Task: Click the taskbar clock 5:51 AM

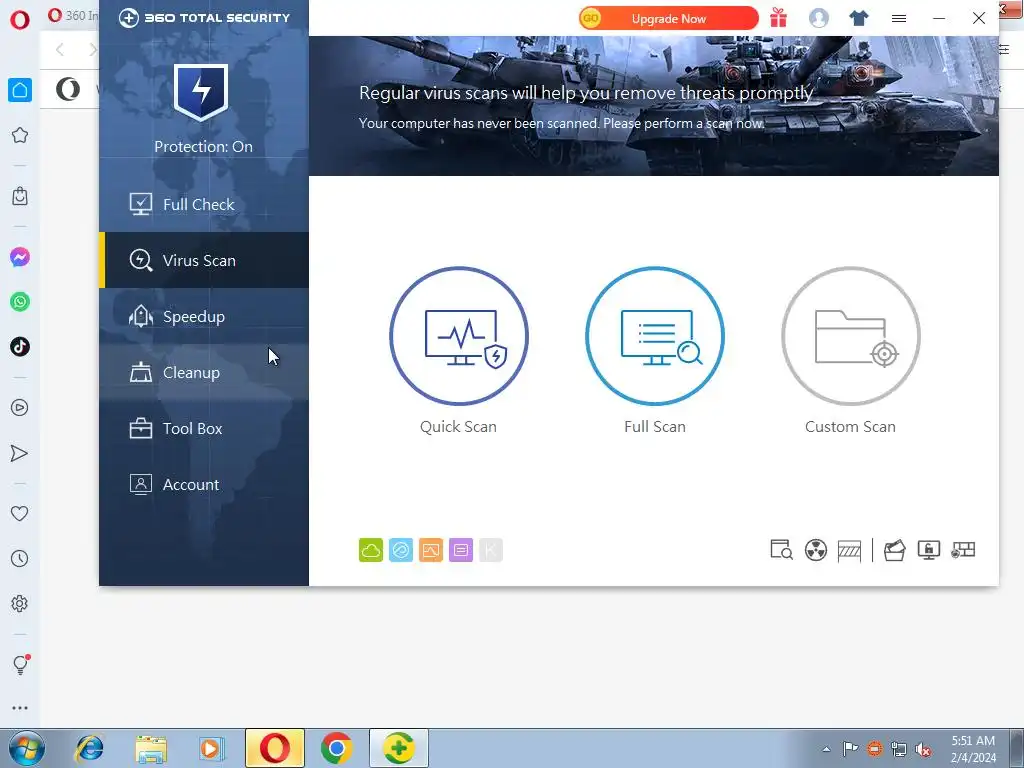Action: pyautogui.click(x=973, y=741)
